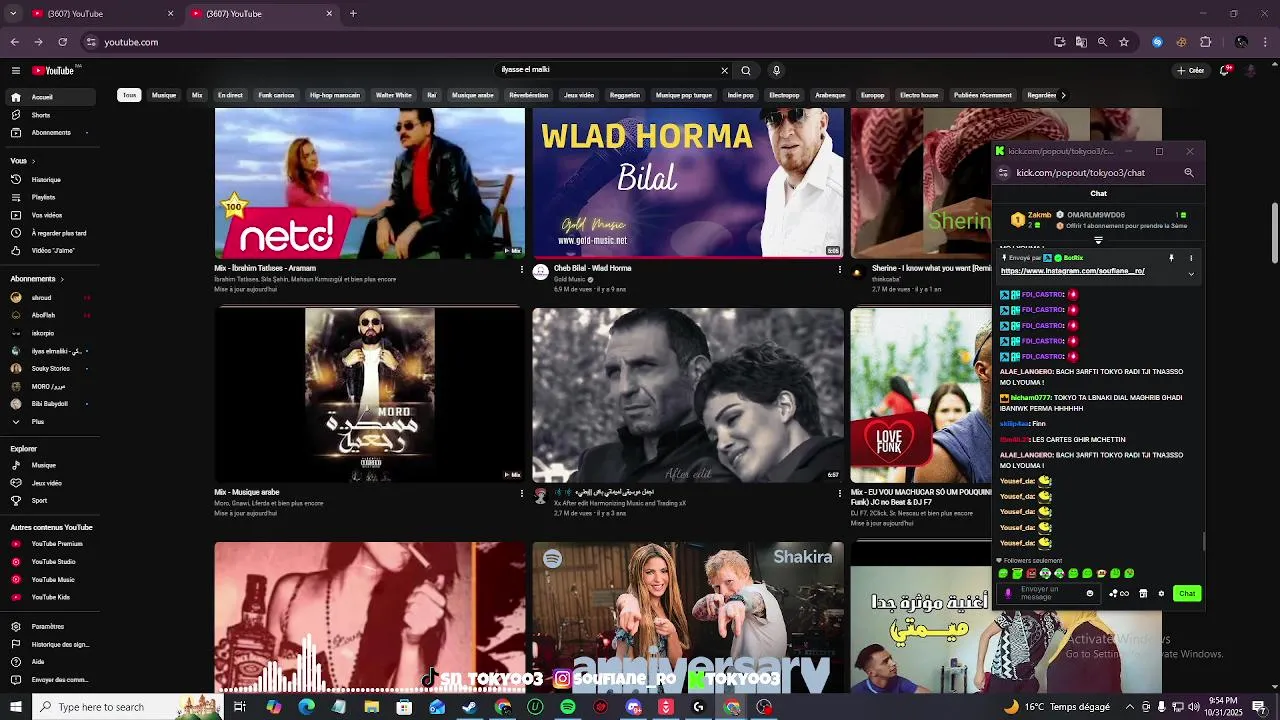The image size is (1280, 720).
Task: Click the YouTube logo
Action: (55, 70)
